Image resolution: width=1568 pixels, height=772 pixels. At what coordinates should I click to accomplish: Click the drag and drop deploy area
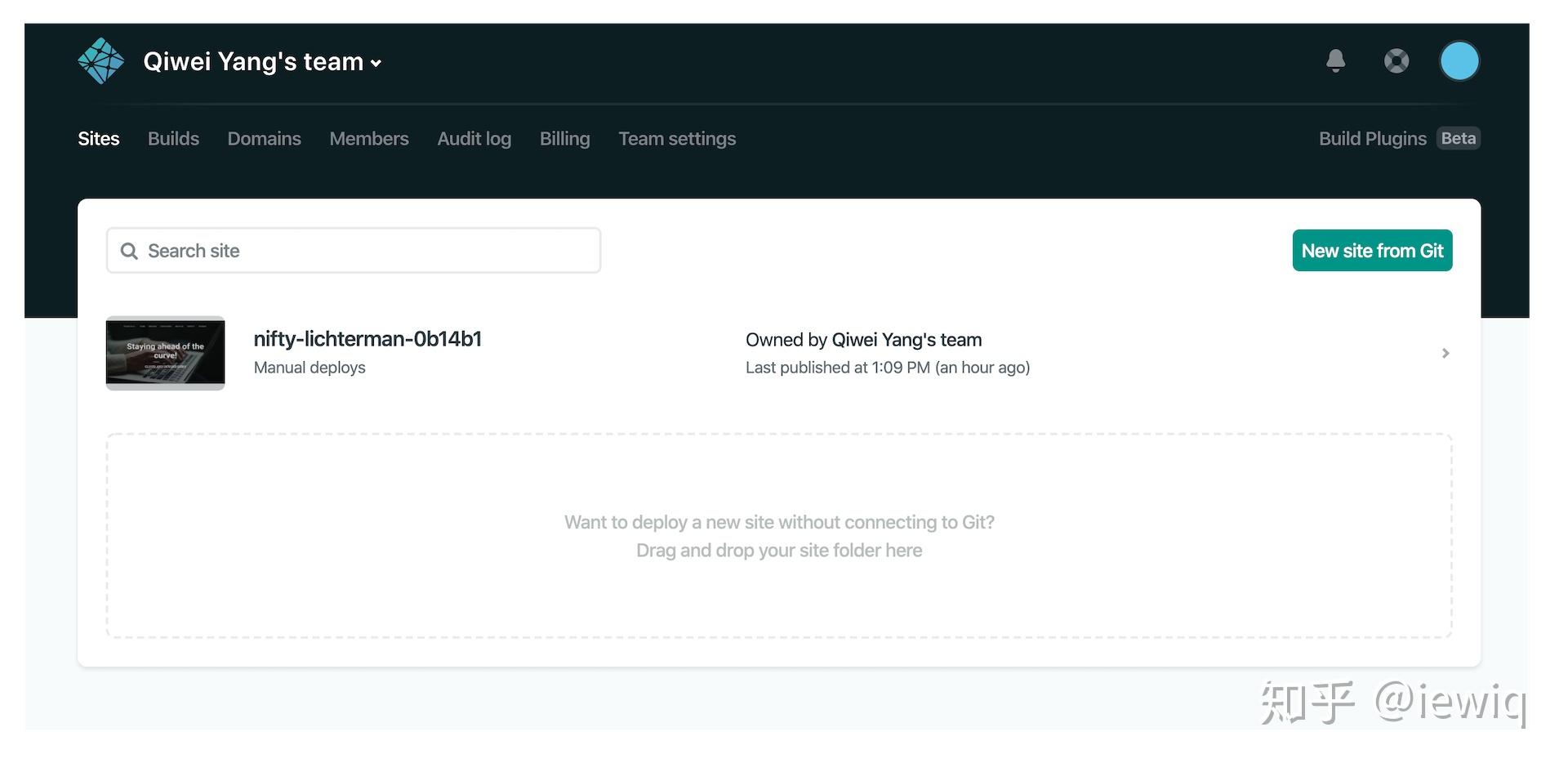tap(778, 536)
